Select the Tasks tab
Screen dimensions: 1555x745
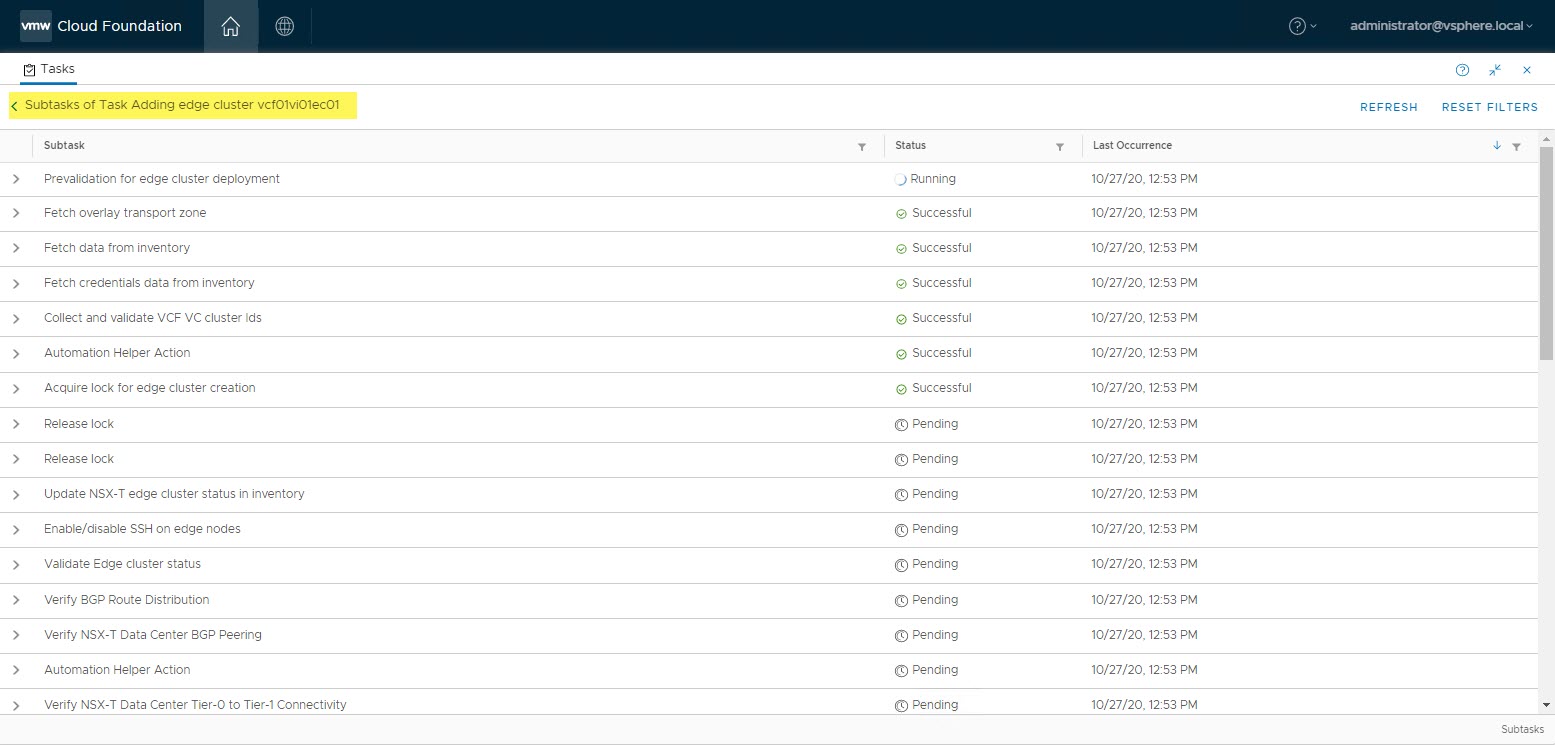tap(49, 69)
